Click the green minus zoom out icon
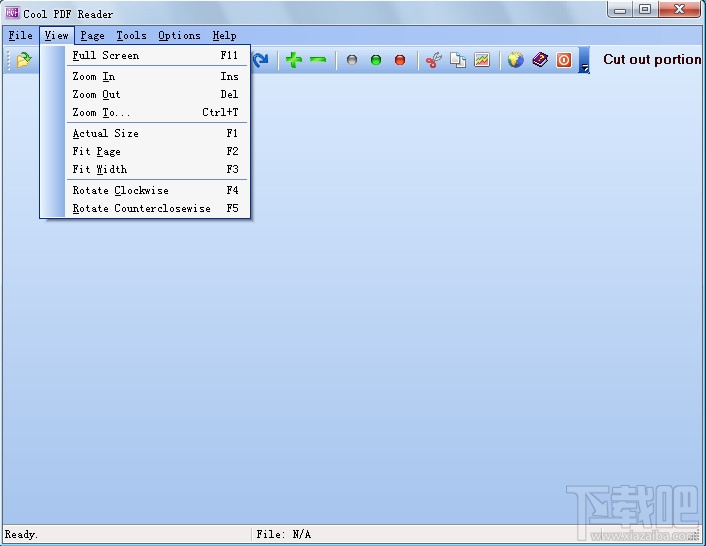 [x=318, y=60]
